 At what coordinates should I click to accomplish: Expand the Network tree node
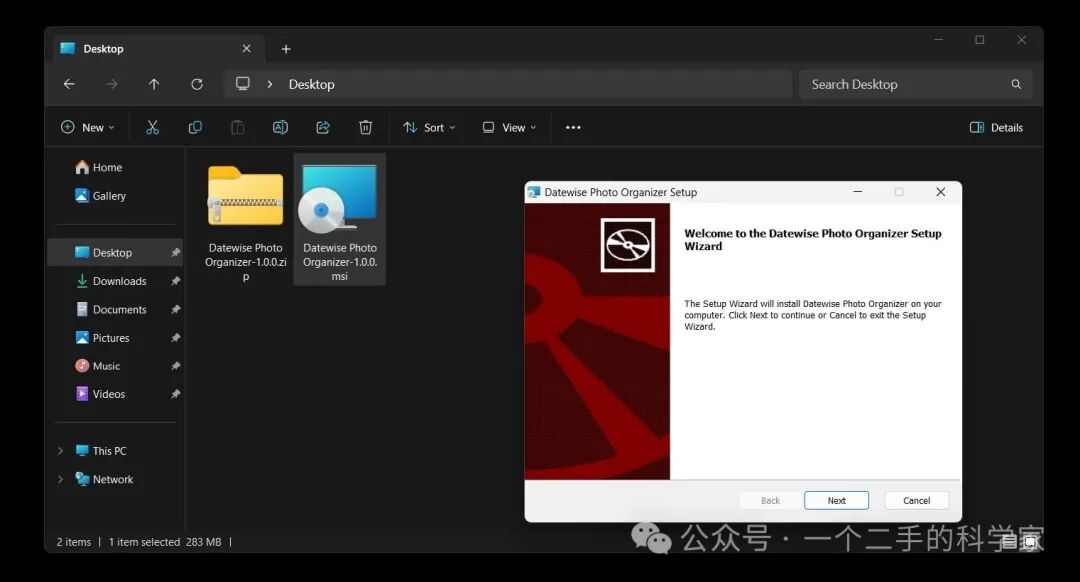[x=61, y=479]
